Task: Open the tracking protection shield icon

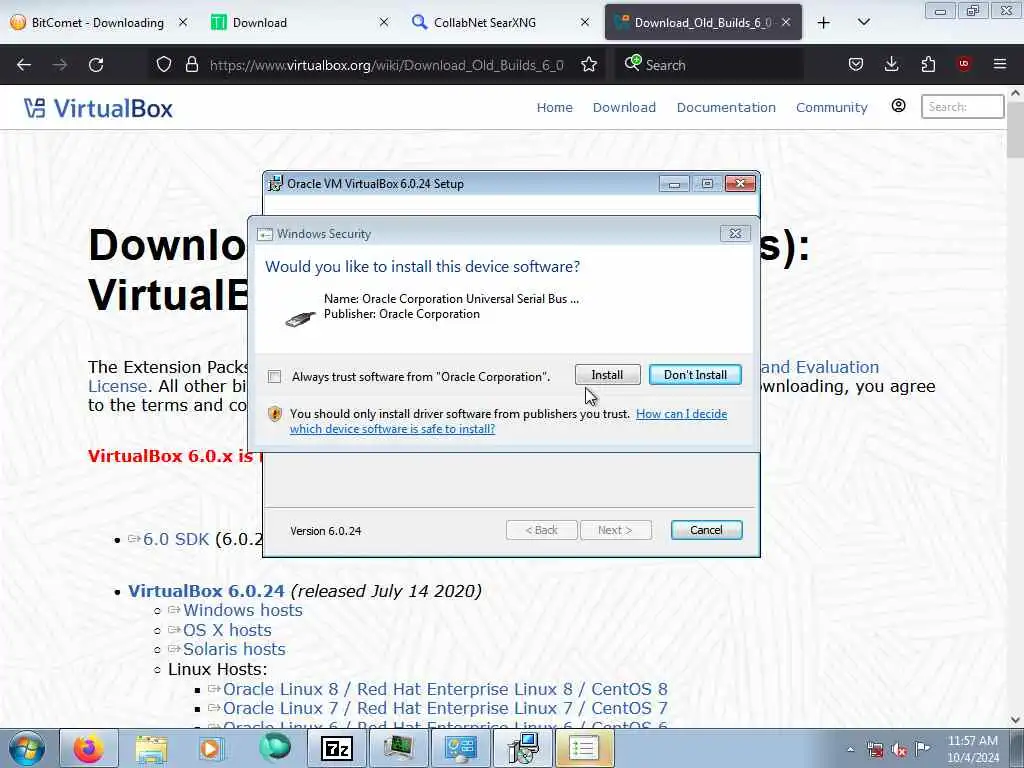Action: click(164, 65)
